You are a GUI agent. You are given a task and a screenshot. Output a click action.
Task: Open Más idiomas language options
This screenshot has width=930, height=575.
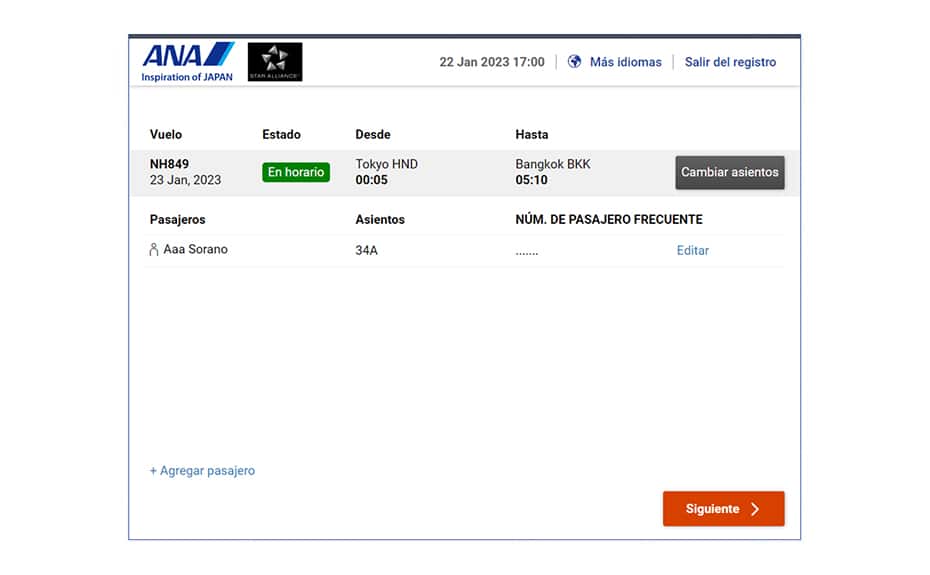(625, 62)
